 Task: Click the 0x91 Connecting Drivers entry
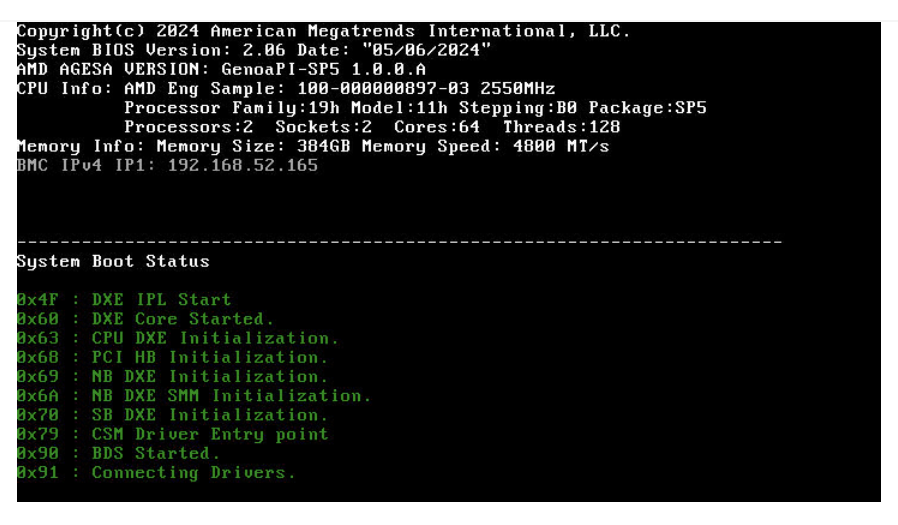[x=156, y=472]
